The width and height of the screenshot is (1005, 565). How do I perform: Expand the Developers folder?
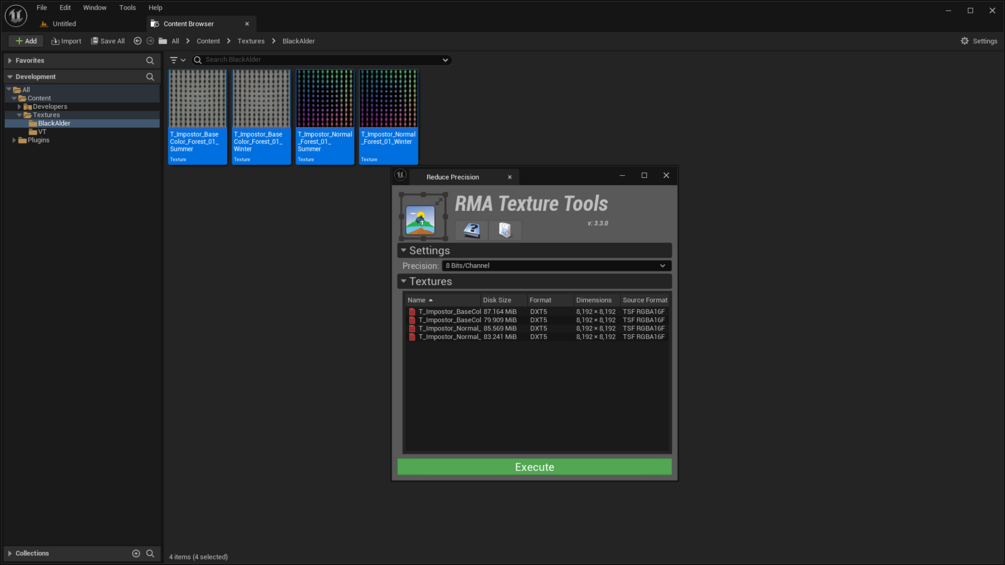[x=20, y=106]
